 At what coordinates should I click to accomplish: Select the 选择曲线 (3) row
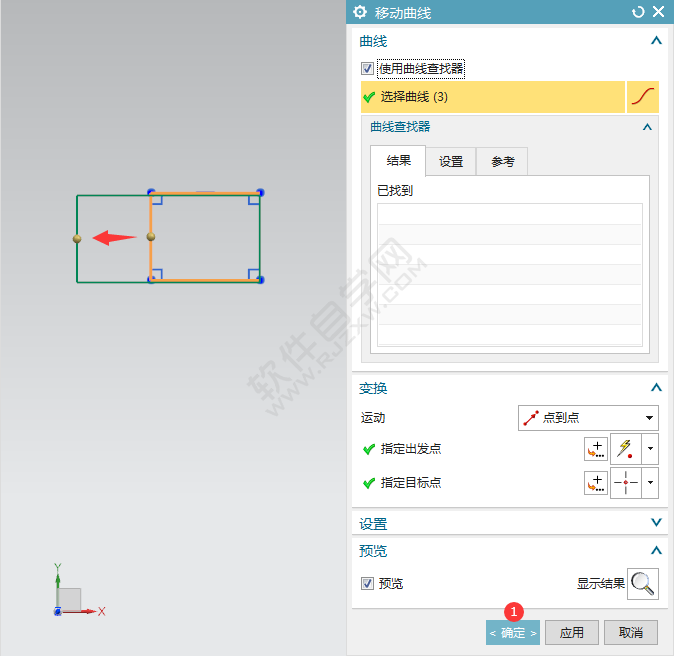point(493,97)
